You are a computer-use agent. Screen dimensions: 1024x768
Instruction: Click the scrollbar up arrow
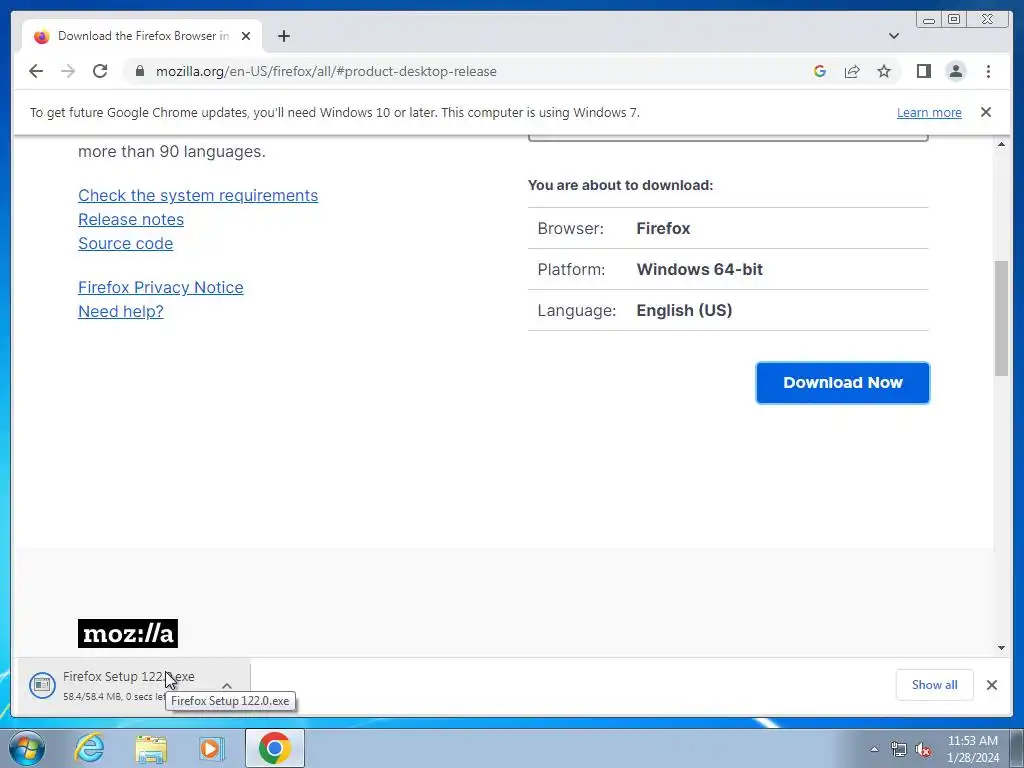[x=1001, y=144]
